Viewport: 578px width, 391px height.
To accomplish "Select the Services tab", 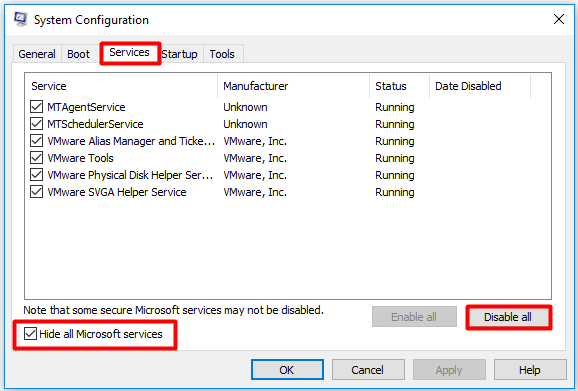I will point(129,53).
